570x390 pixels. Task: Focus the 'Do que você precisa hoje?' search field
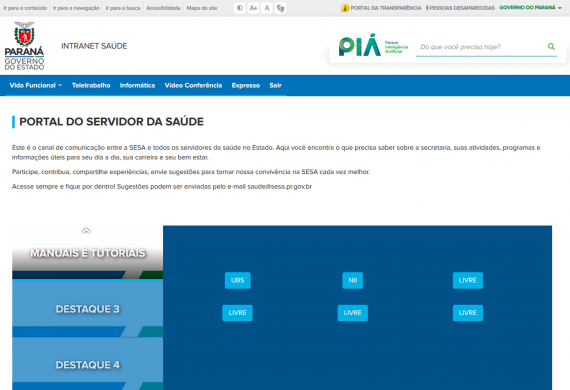point(481,47)
